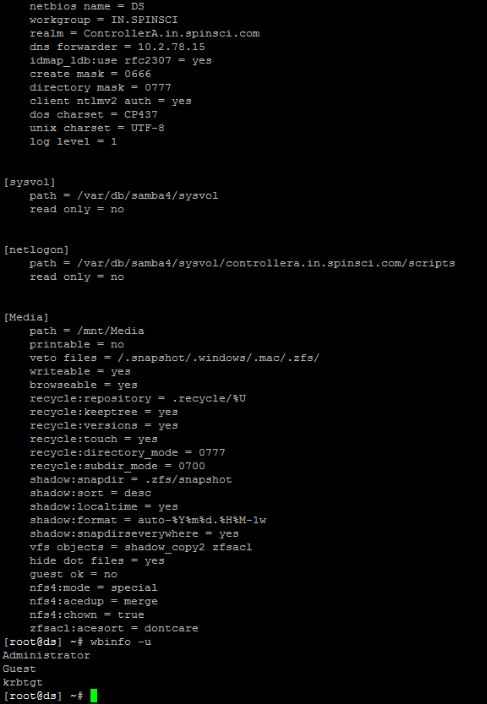Click the recycle:repository setting line
Screen dimensions: 487x704
click(x=137, y=399)
